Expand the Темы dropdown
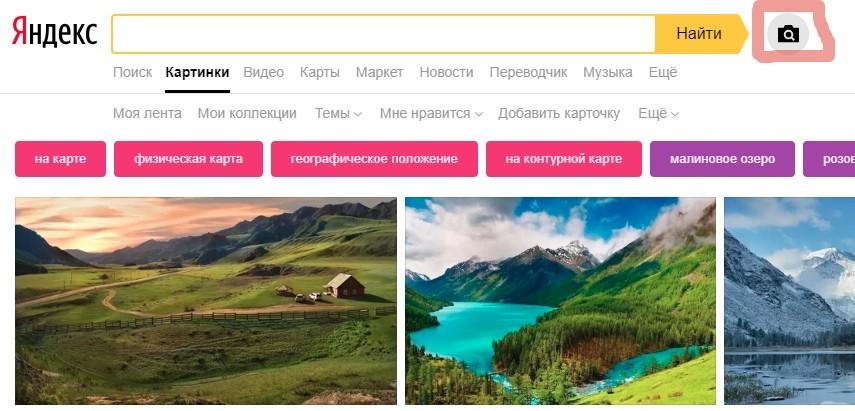The width and height of the screenshot is (855, 411). click(338, 113)
